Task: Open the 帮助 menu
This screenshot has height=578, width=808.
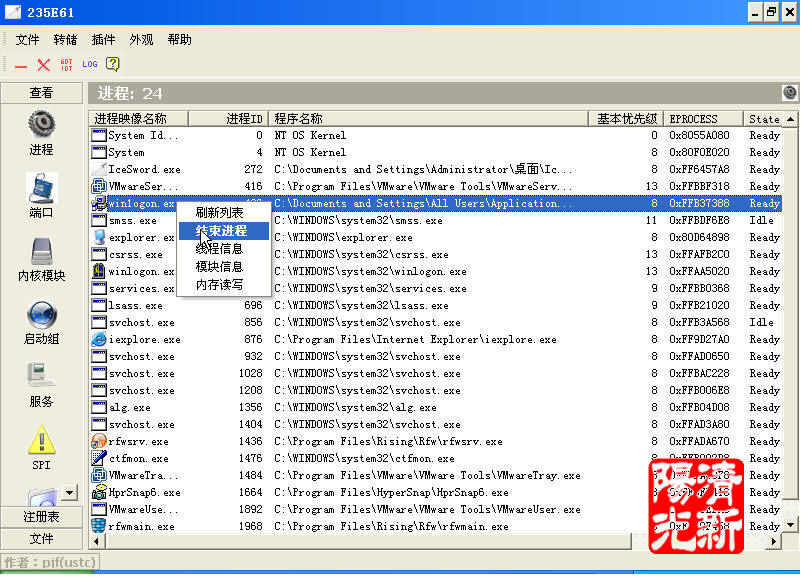Action: [179, 40]
